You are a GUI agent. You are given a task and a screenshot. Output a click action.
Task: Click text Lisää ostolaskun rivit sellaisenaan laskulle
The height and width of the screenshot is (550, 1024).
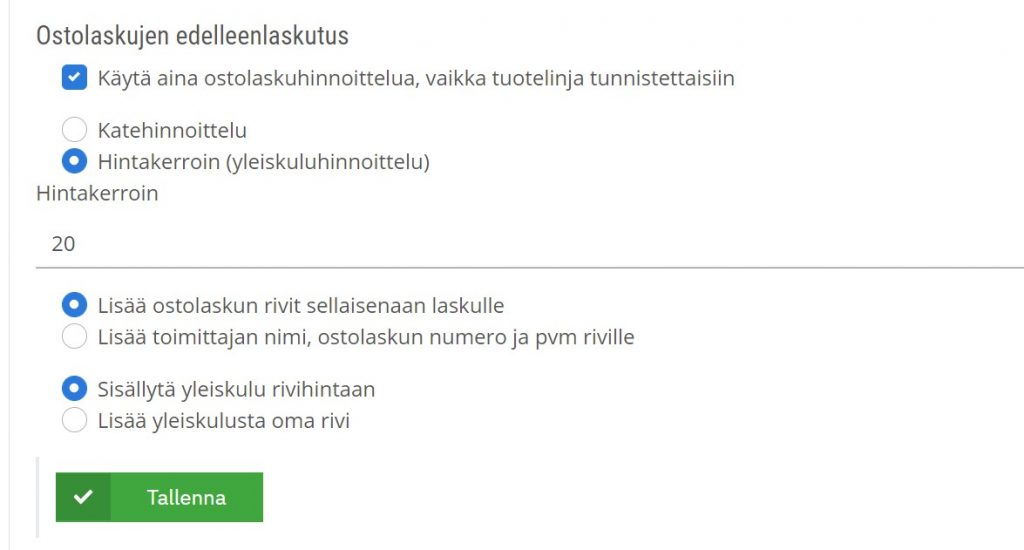coord(301,305)
